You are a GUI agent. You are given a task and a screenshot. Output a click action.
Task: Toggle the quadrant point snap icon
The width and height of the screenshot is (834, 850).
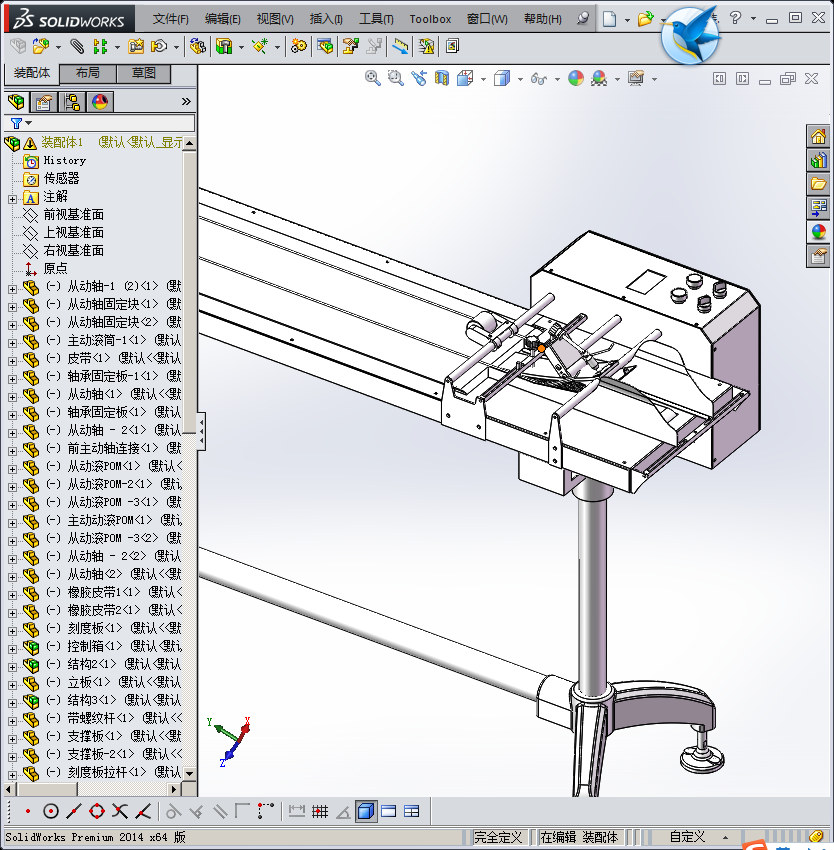point(97,812)
